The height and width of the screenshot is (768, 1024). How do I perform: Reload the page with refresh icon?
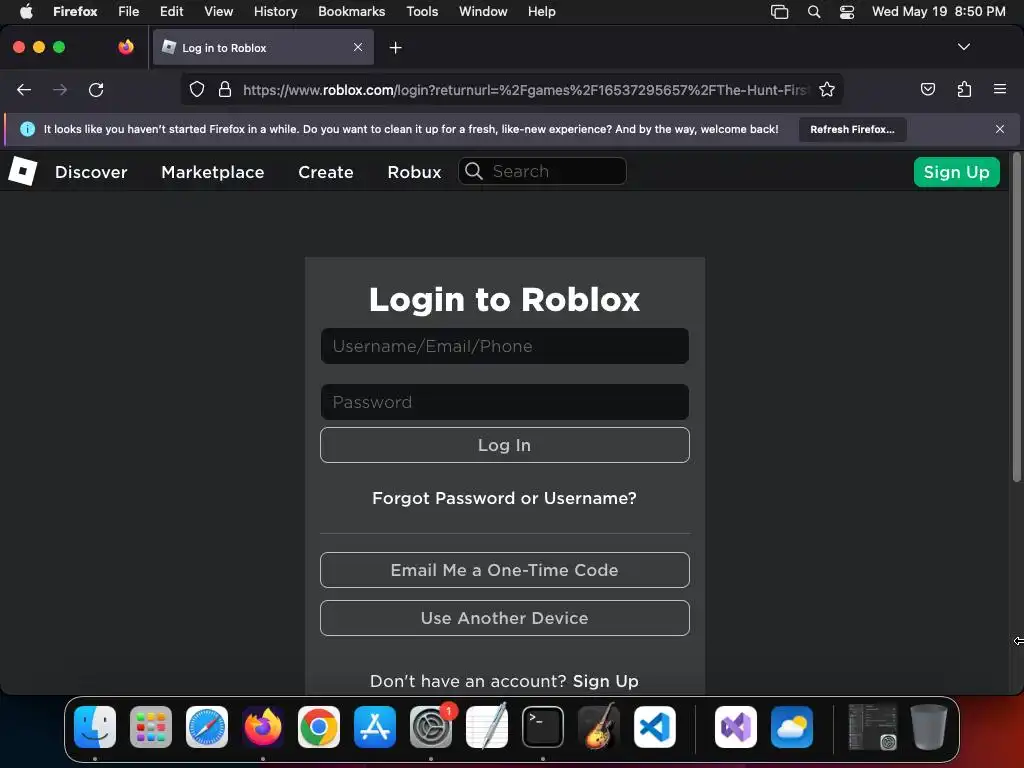96,90
